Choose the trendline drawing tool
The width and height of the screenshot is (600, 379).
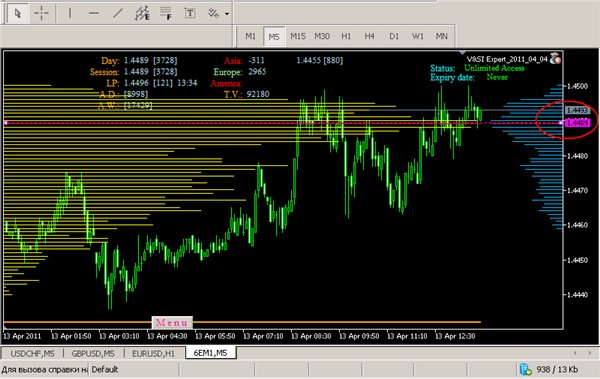click(118, 13)
